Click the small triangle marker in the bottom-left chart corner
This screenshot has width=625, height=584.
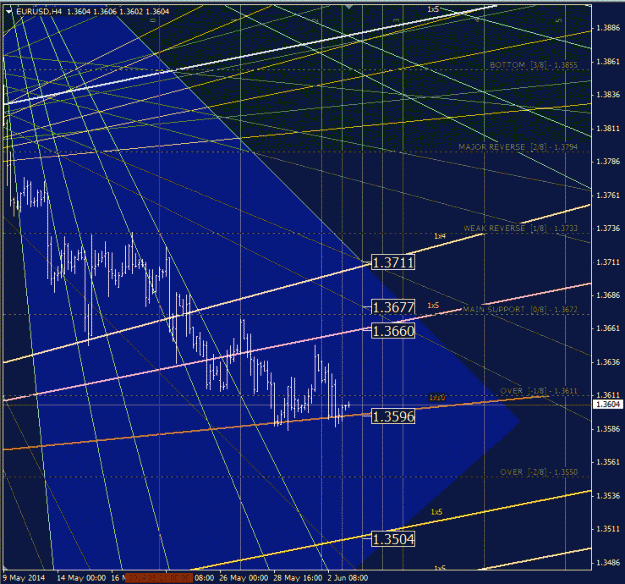click(x=5, y=567)
